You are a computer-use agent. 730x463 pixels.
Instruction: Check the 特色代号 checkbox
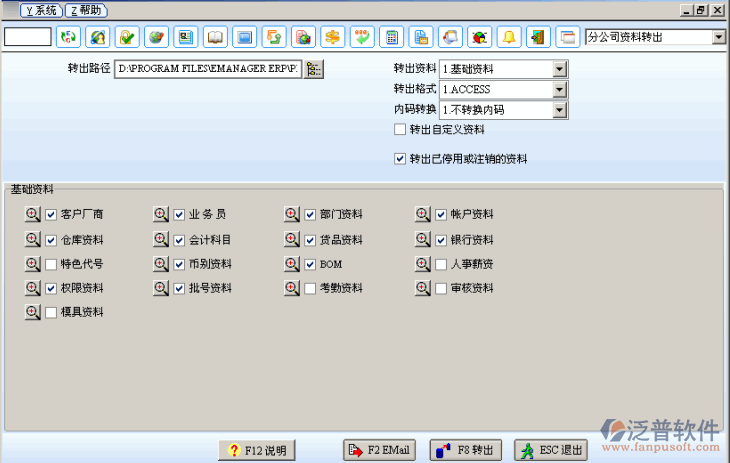pos(51,265)
